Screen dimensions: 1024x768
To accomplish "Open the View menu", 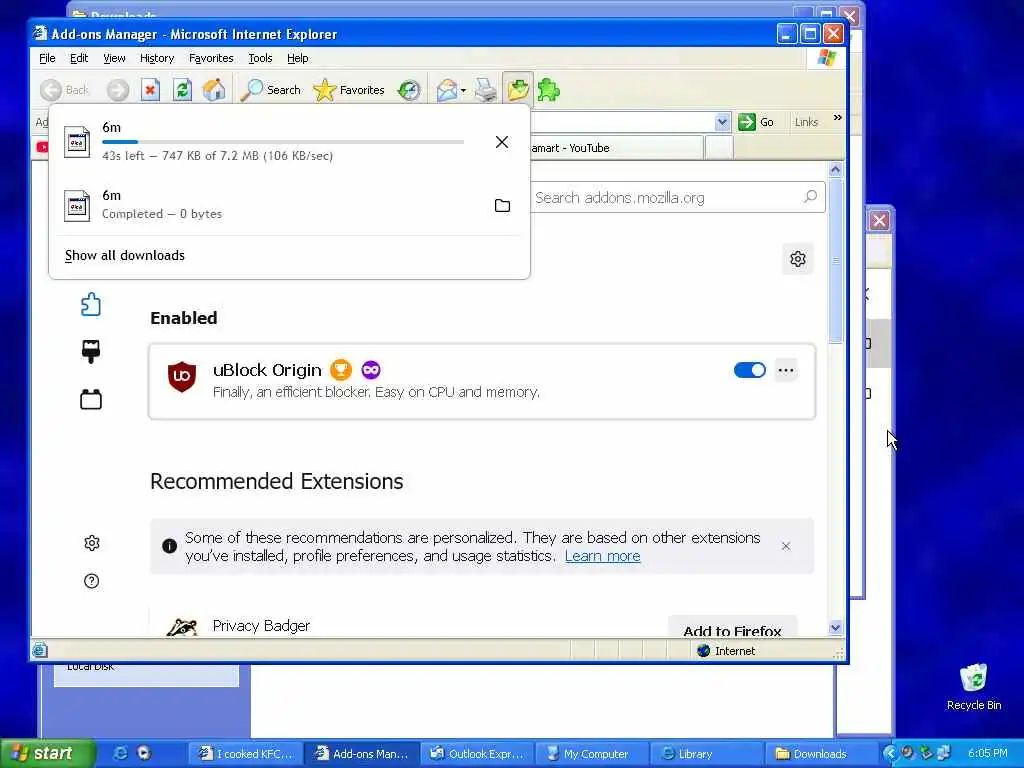I will point(114,58).
